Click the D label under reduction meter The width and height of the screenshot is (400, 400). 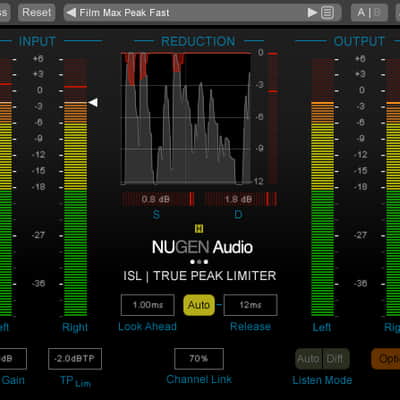click(x=238, y=214)
